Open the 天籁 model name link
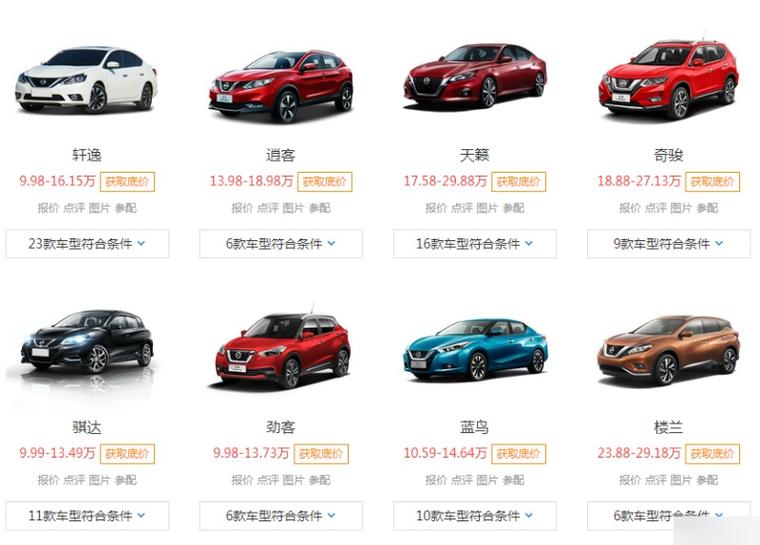This screenshot has height=545, width=760. coord(475,155)
